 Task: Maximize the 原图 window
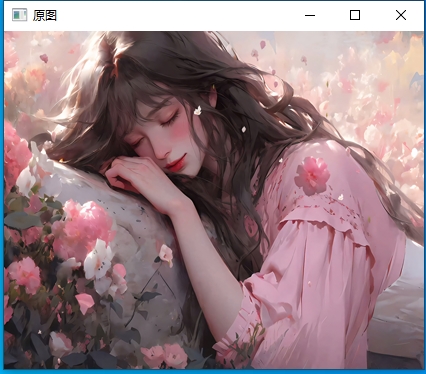355,15
